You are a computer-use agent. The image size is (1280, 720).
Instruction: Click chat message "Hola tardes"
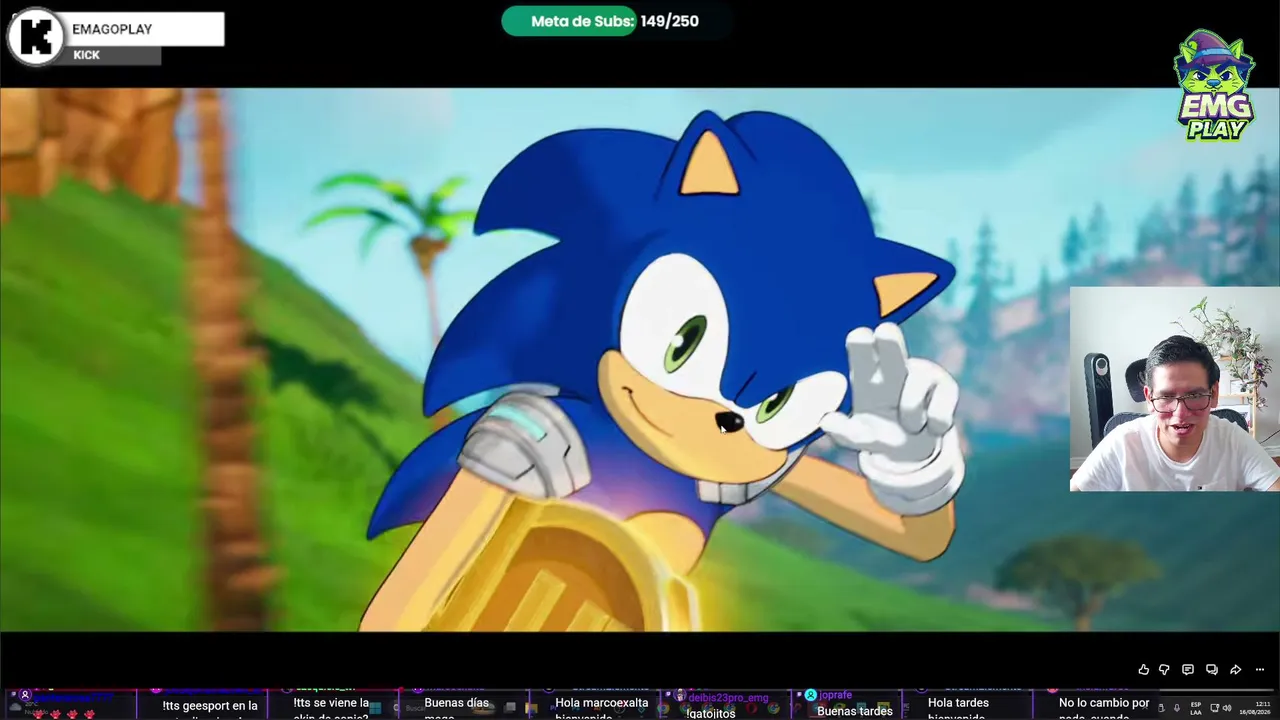(958, 703)
